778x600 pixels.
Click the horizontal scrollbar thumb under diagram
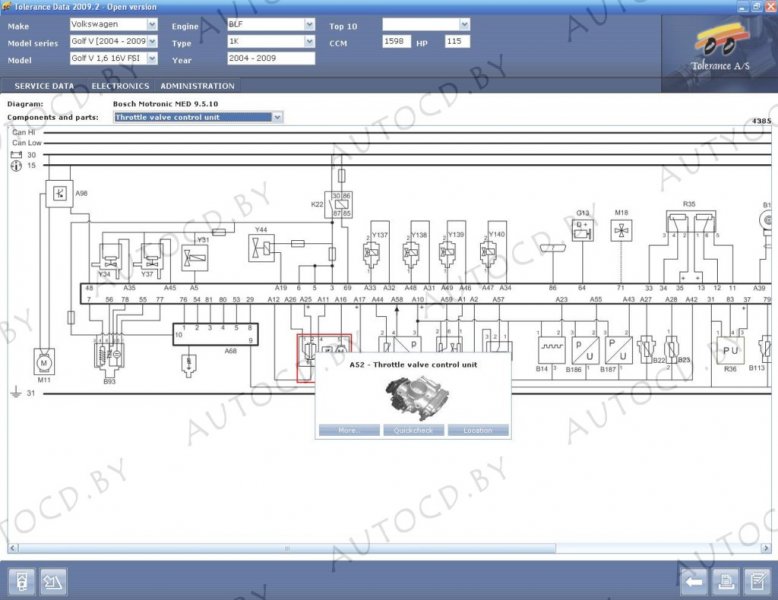(287, 548)
